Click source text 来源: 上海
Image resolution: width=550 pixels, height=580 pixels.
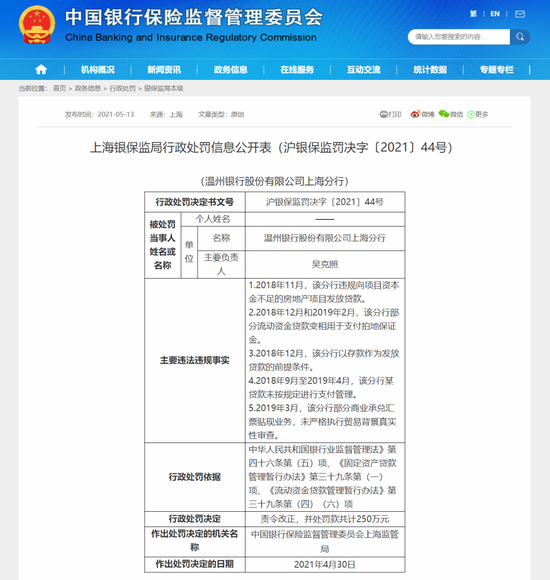(x=166, y=114)
